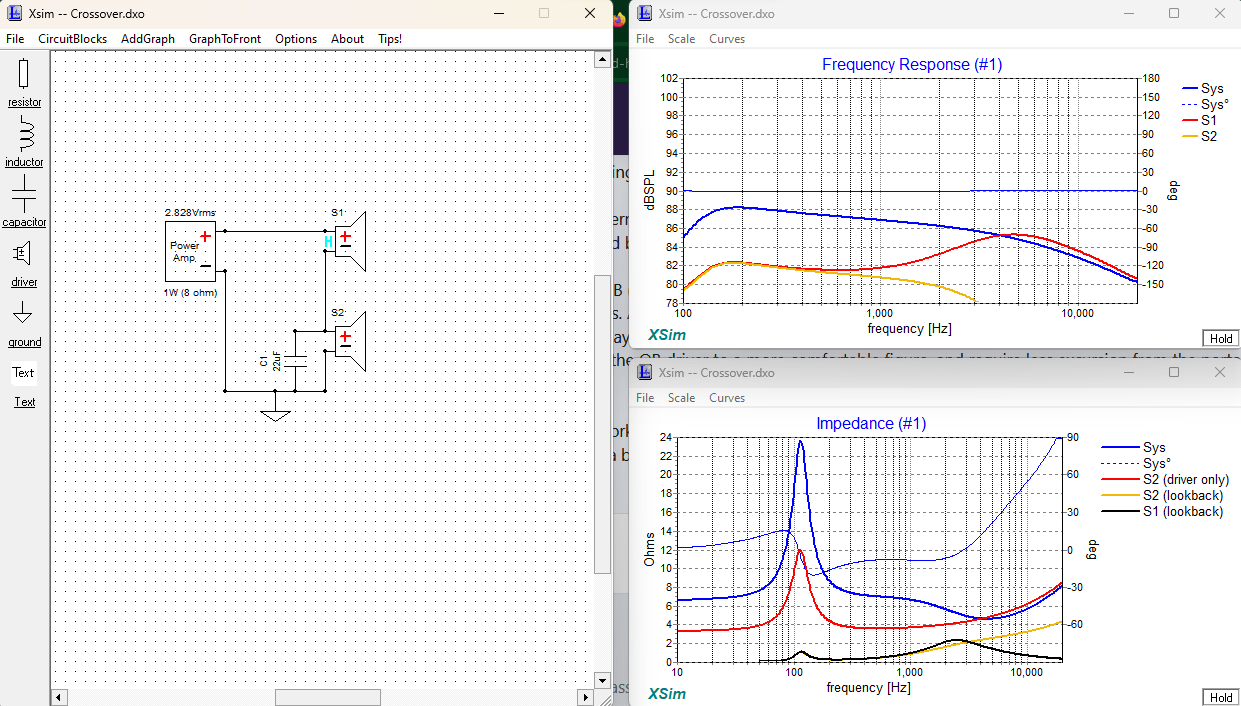Click the Impedance (#1) title

click(871, 424)
